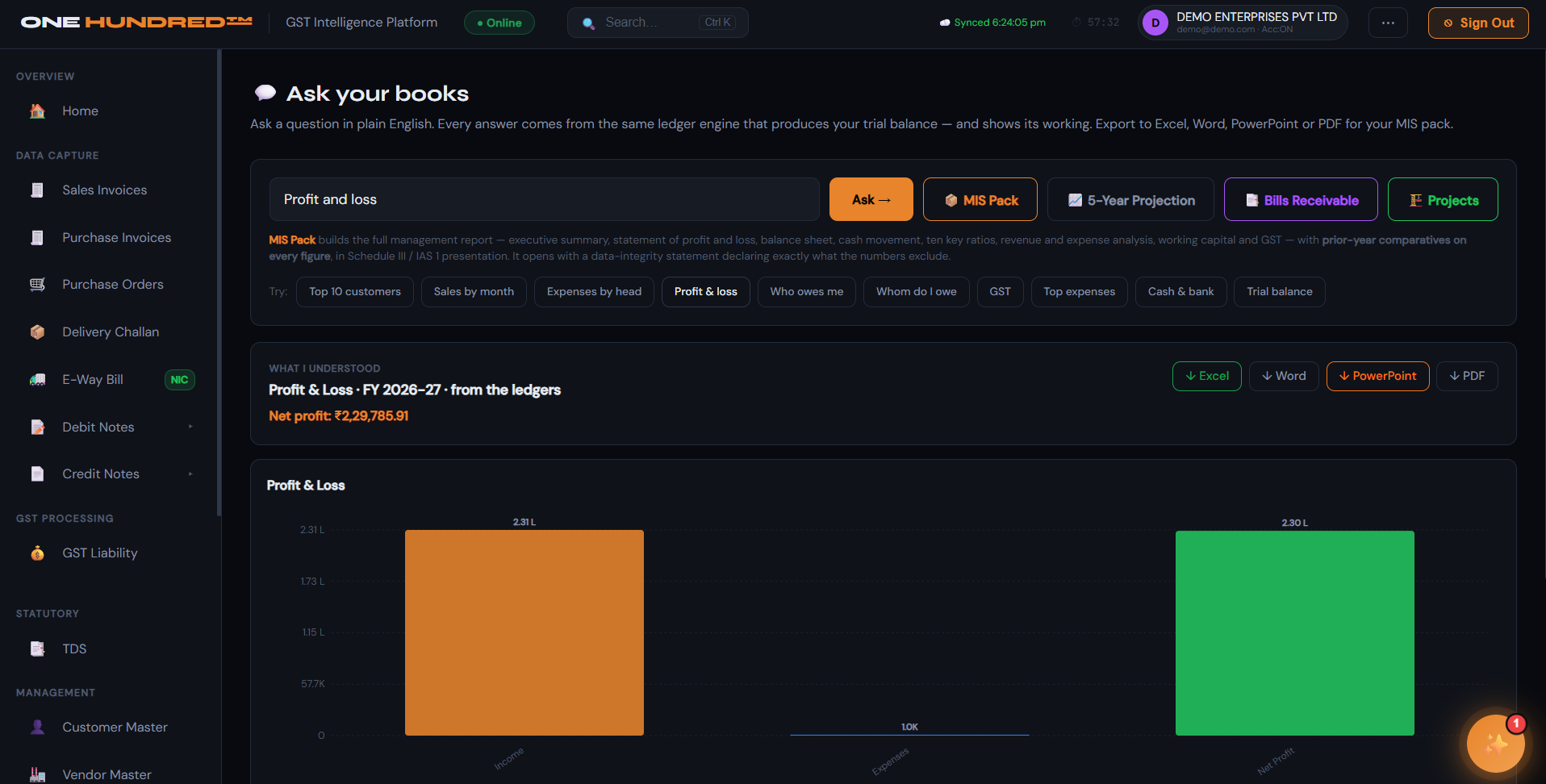Screen dimensions: 1546x784
Task: Open the TDS document icon
Action: pyautogui.click(x=37, y=649)
